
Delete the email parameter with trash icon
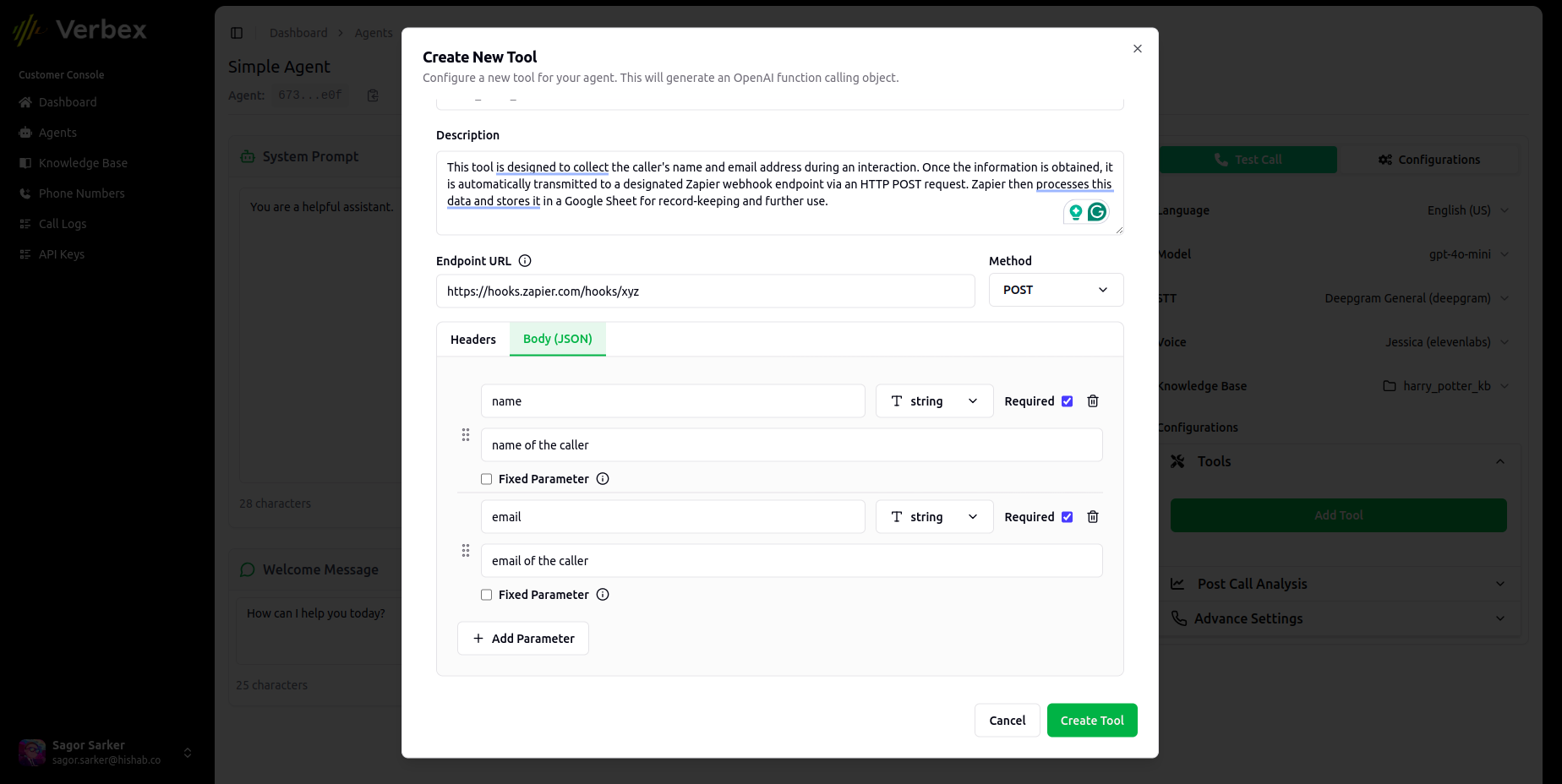[x=1093, y=517]
